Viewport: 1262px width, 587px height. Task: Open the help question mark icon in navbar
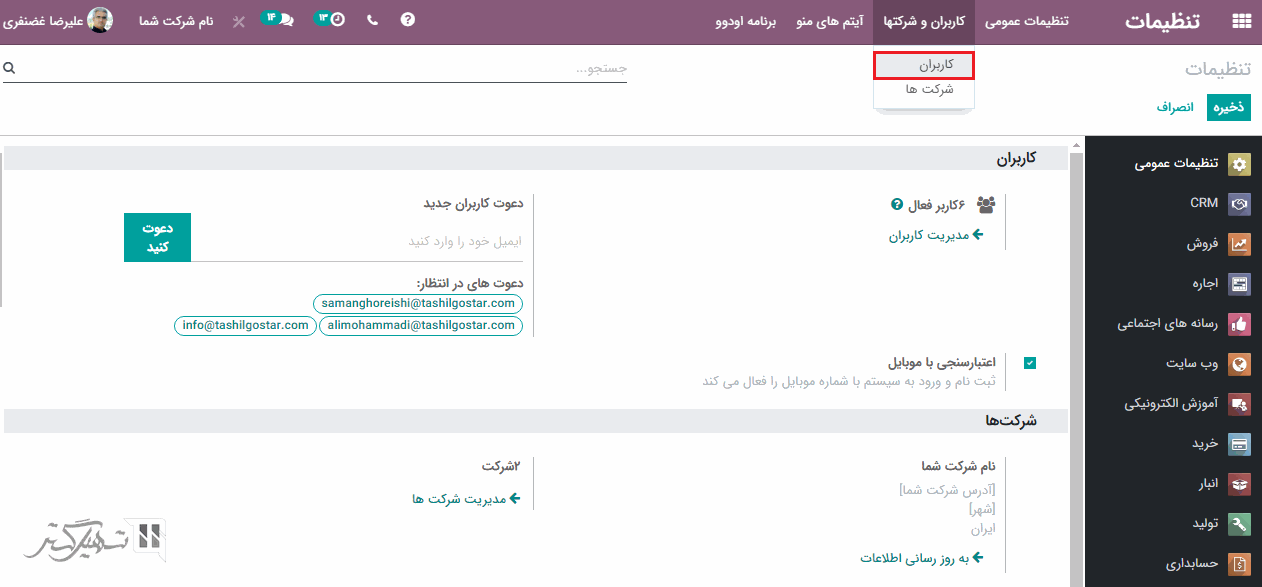click(x=407, y=20)
